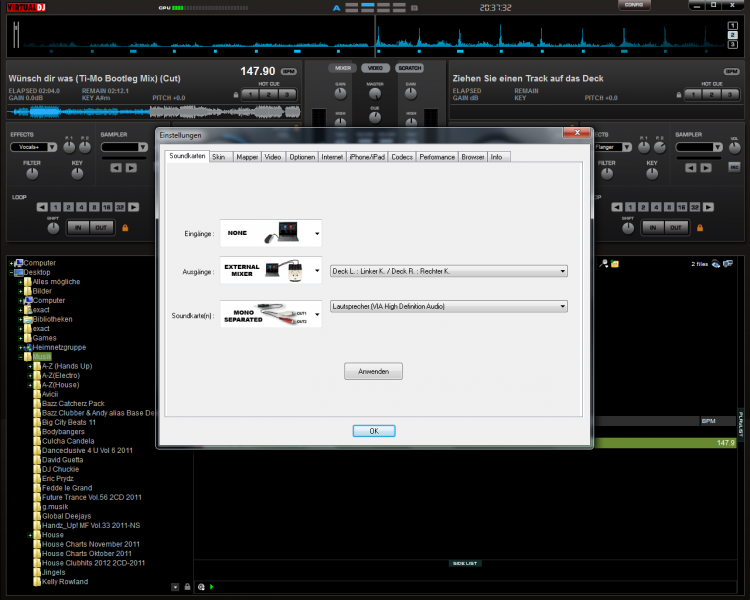Close the Einstellungen dialog
The image size is (750, 600).
pyautogui.click(x=577, y=133)
